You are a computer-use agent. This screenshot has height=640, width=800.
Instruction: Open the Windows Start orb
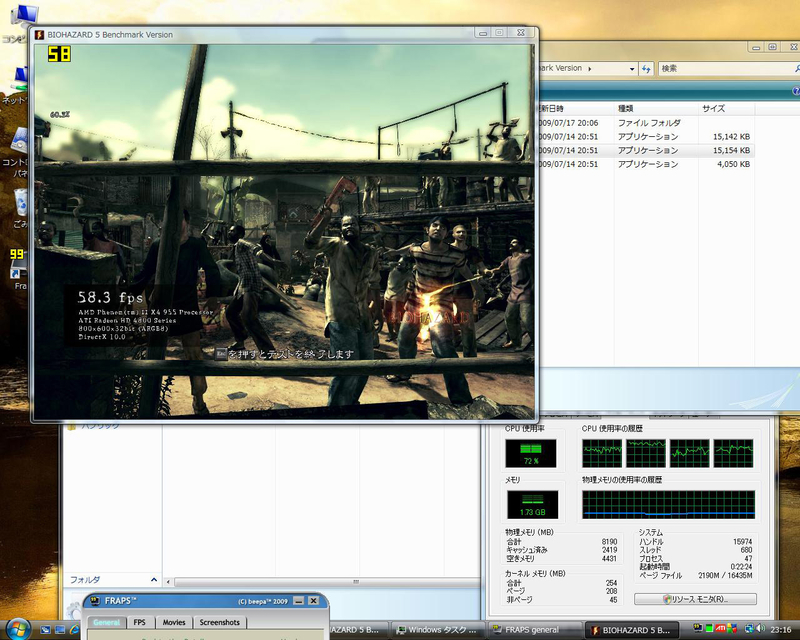point(18,629)
